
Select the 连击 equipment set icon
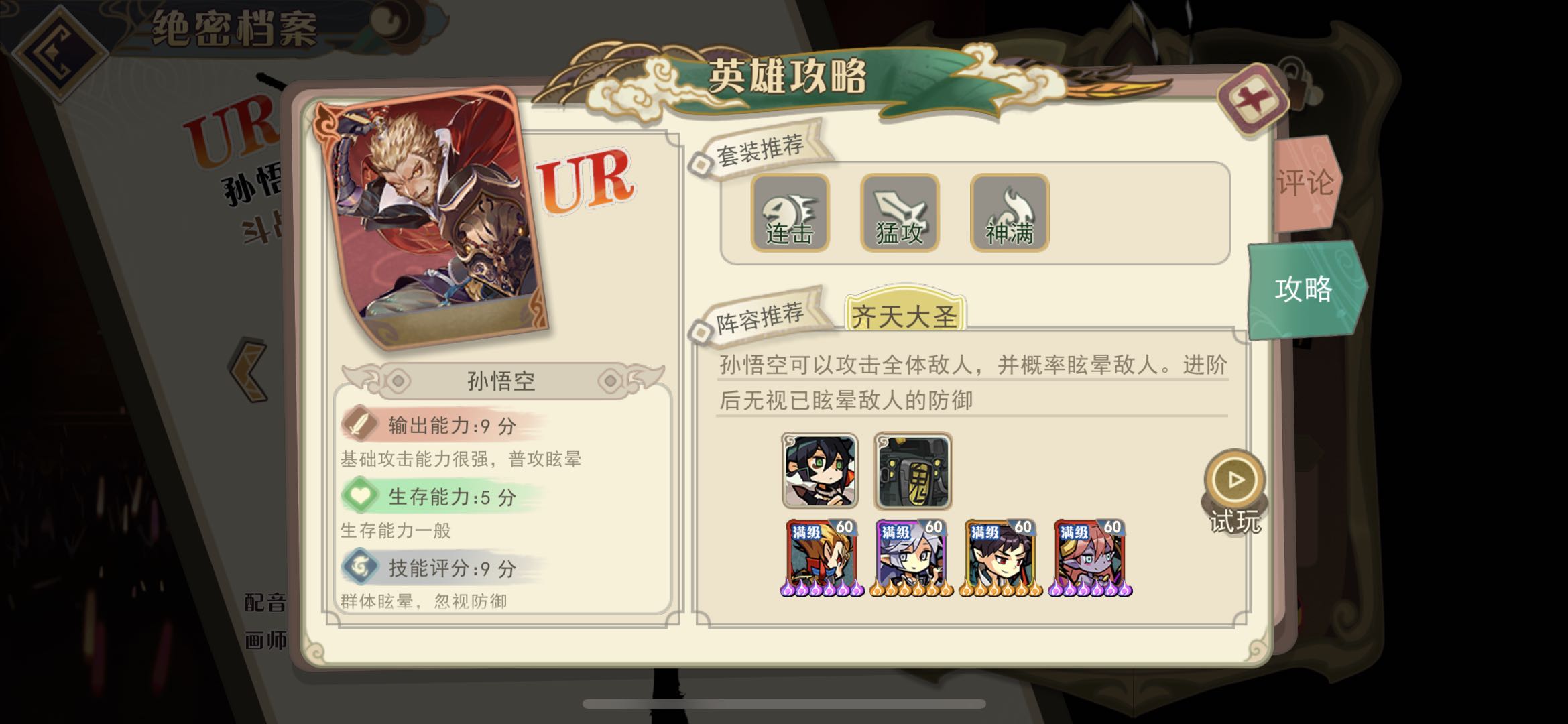(x=790, y=213)
